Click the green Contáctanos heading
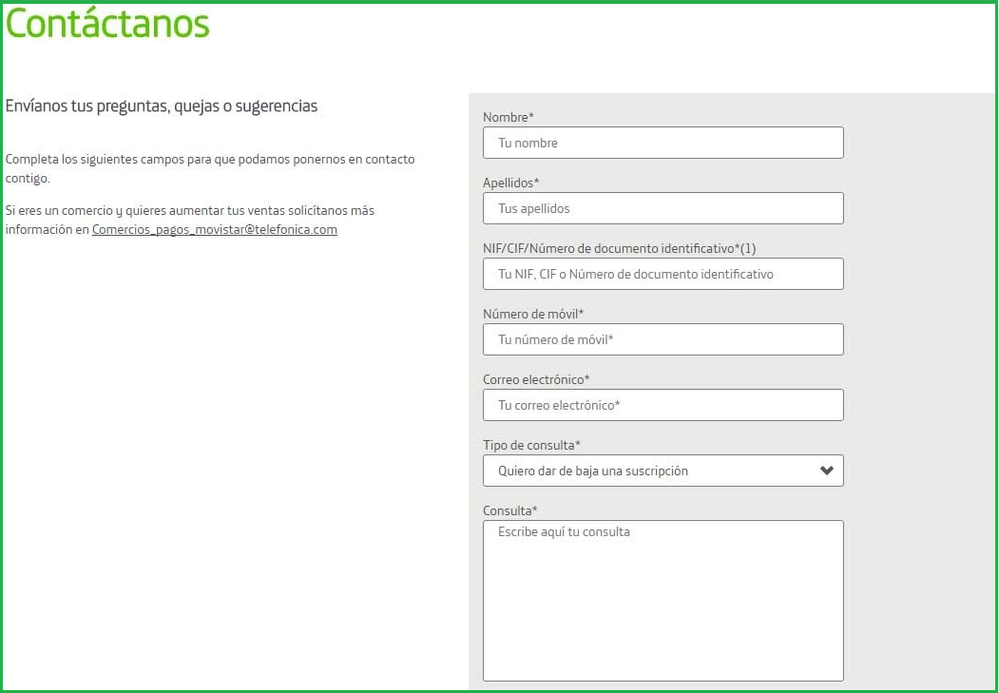This screenshot has width=999, height=693. coord(108,24)
